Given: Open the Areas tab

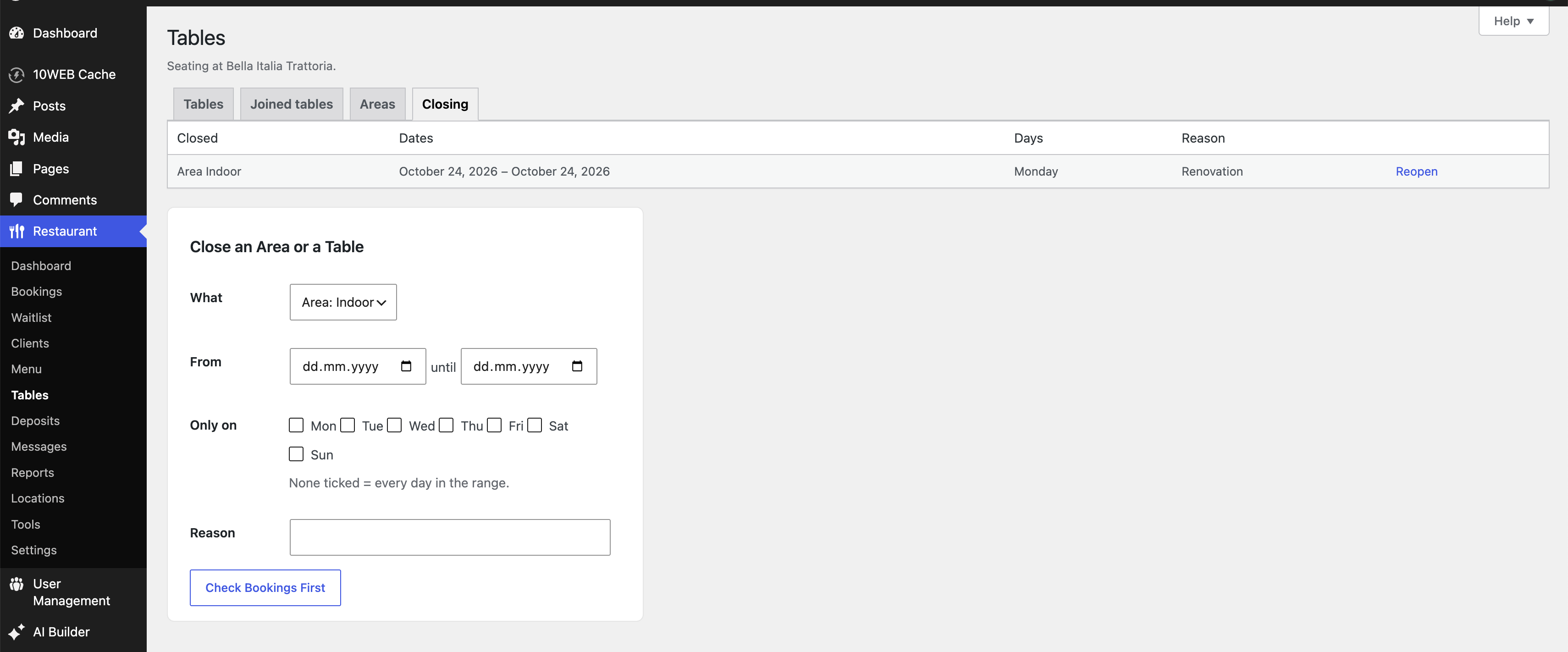Looking at the screenshot, I should [x=377, y=104].
